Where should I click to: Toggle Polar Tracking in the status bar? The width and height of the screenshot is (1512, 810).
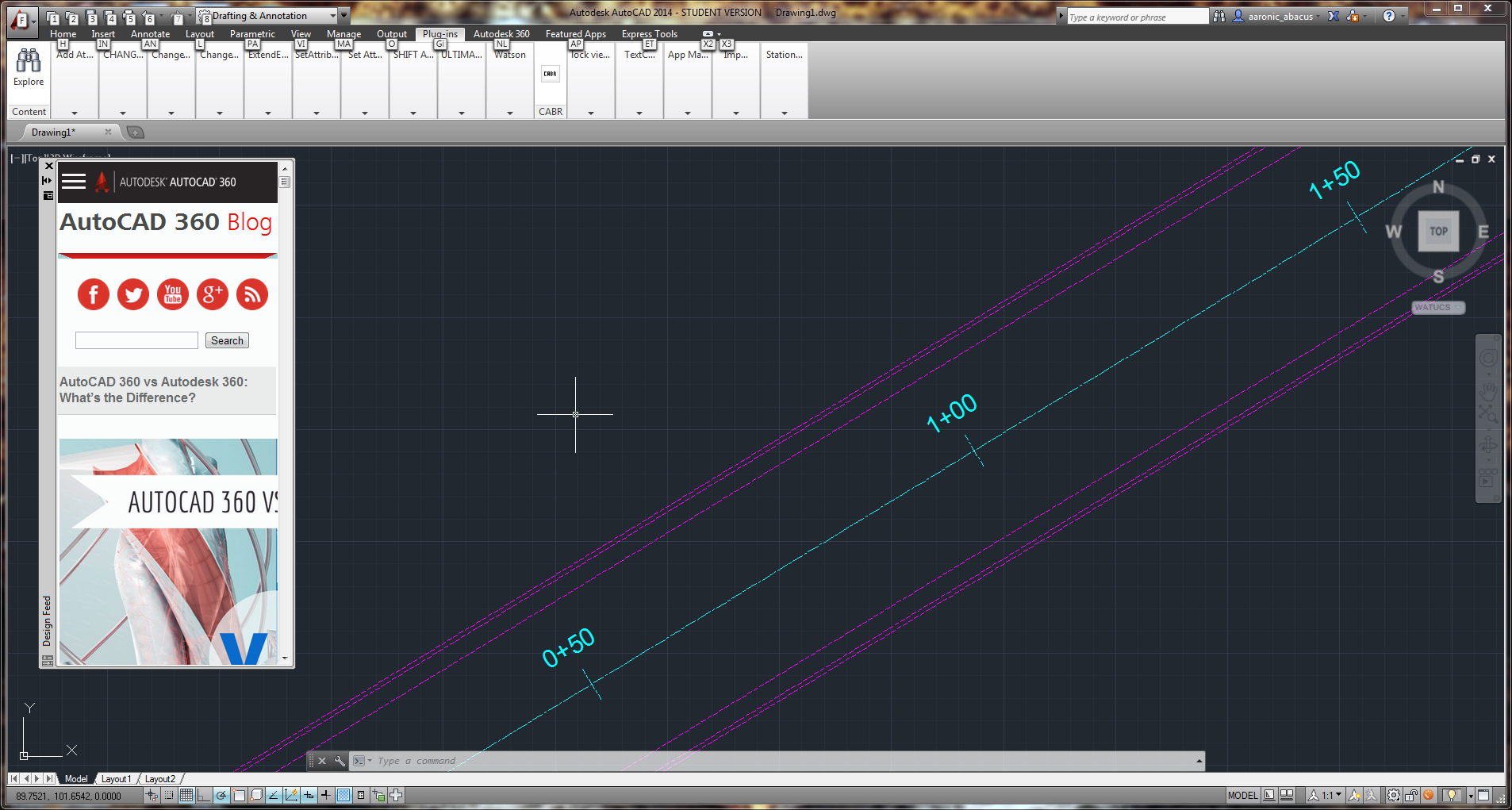pyautogui.click(x=221, y=795)
